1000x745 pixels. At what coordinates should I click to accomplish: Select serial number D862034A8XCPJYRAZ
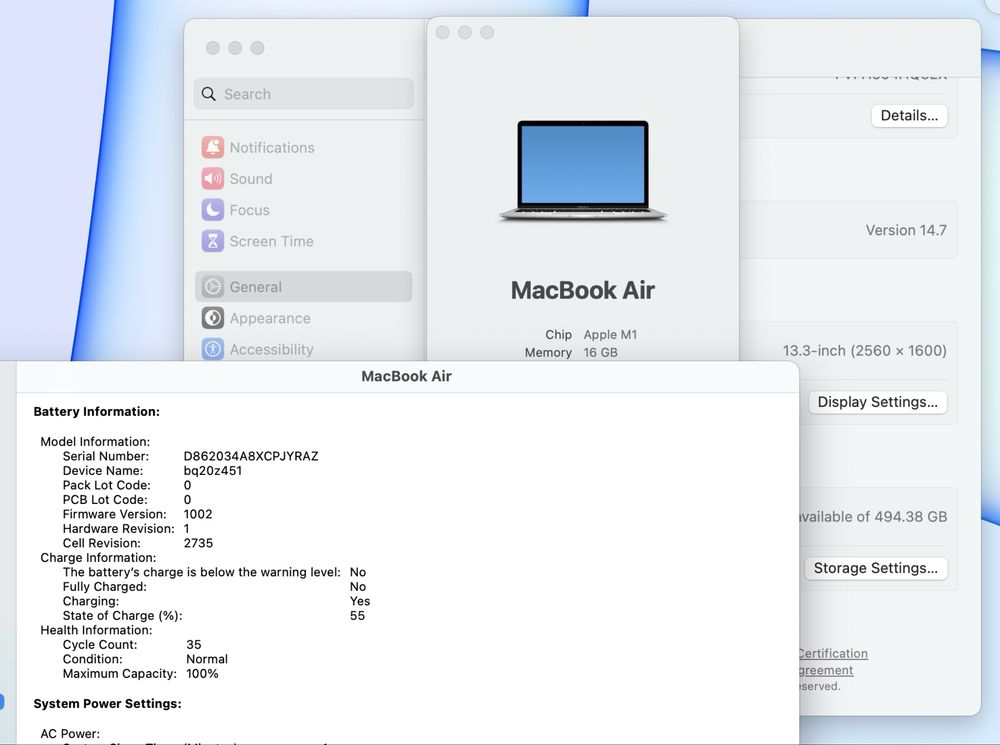click(x=251, y=456)
